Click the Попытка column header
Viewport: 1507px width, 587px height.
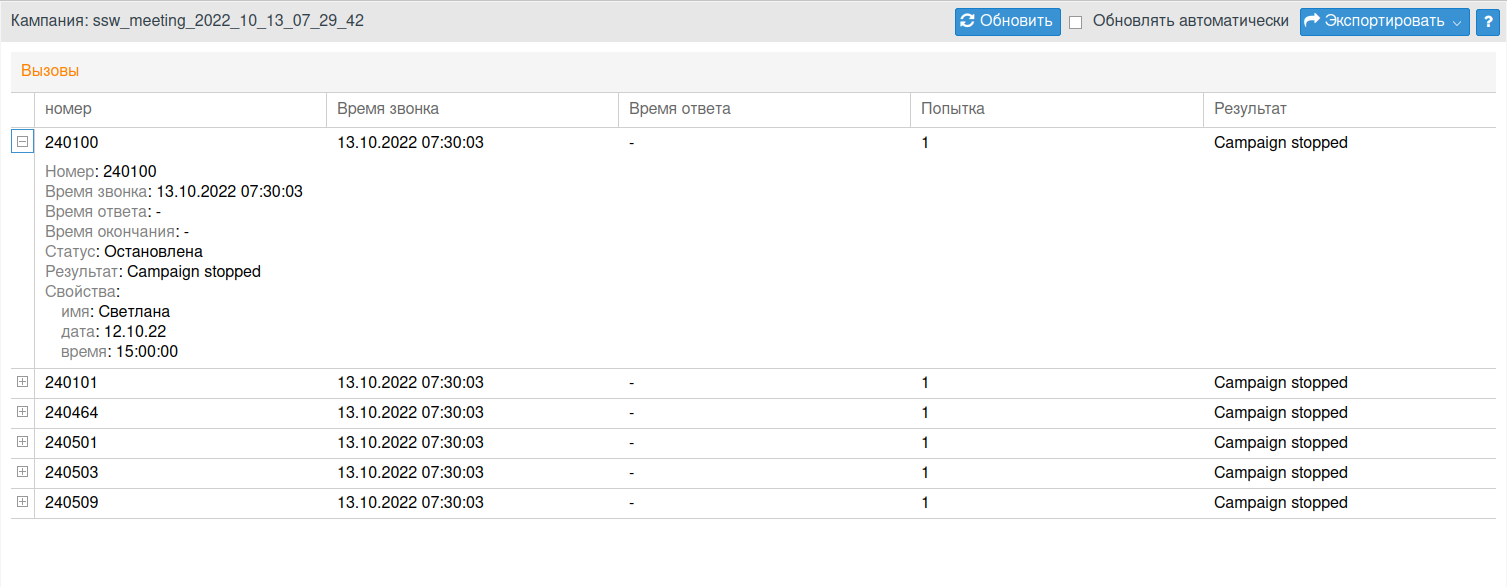point(952,109)
